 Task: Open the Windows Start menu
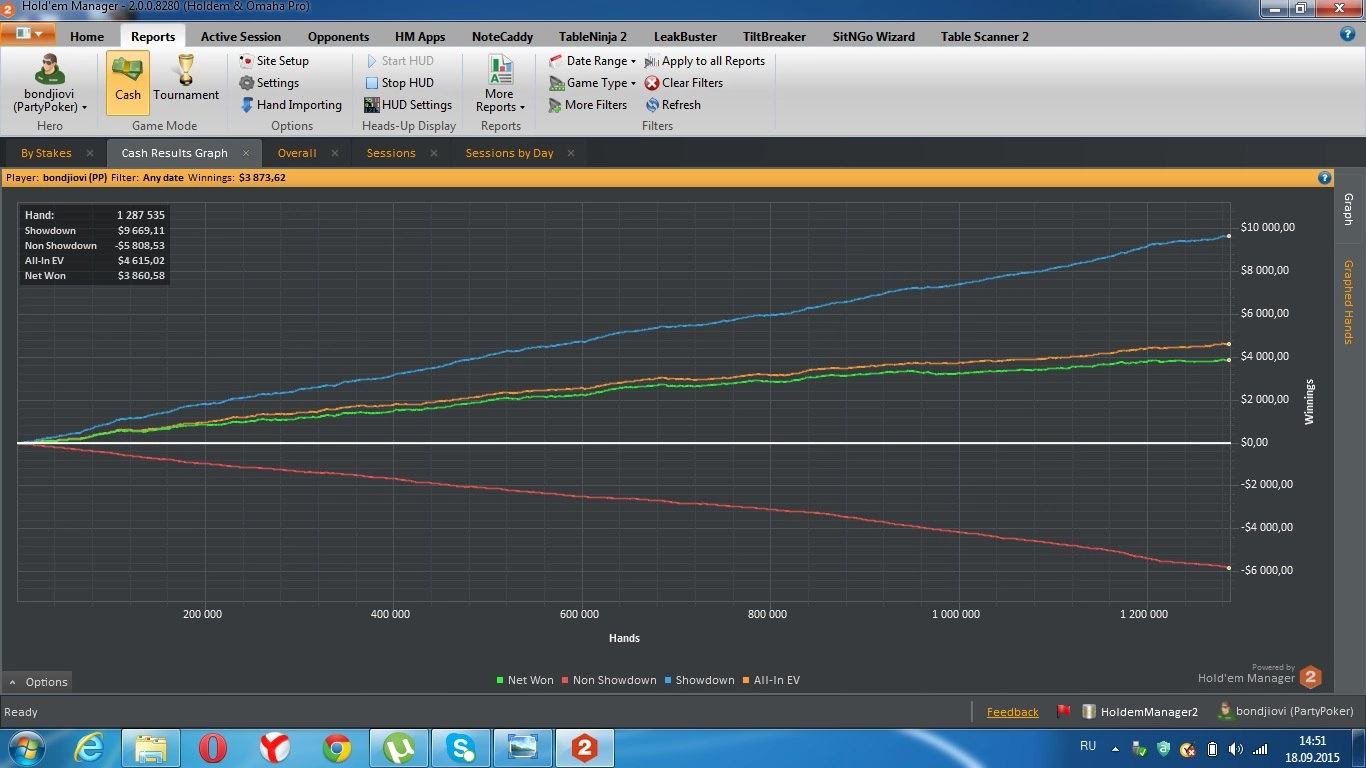[x=24, y=748]
